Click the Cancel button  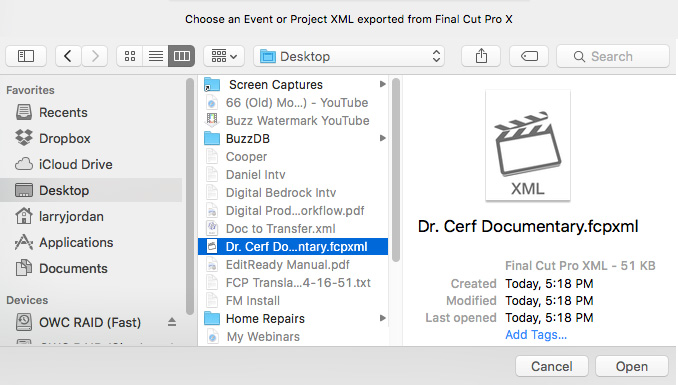552,366
